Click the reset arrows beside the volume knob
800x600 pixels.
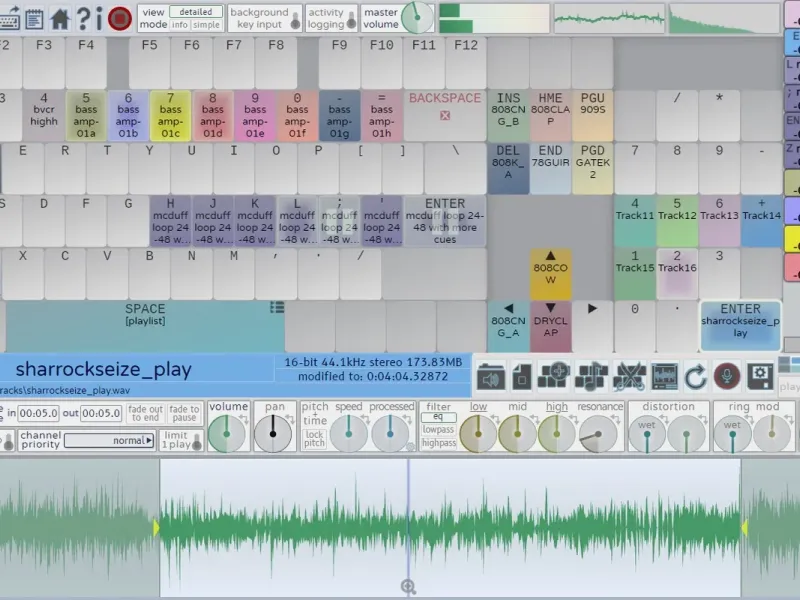pyautogui.click(x=243, y=419)
